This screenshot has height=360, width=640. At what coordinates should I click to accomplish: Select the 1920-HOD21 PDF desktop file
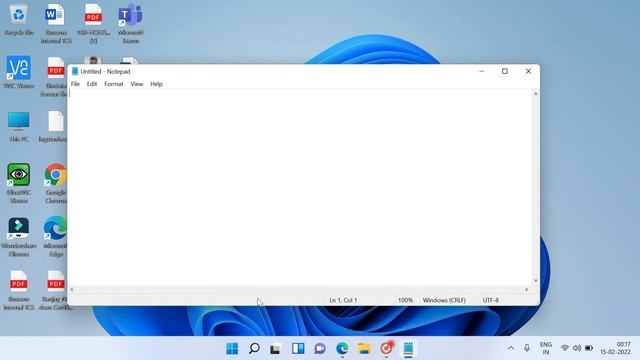(x=93, y=24)
